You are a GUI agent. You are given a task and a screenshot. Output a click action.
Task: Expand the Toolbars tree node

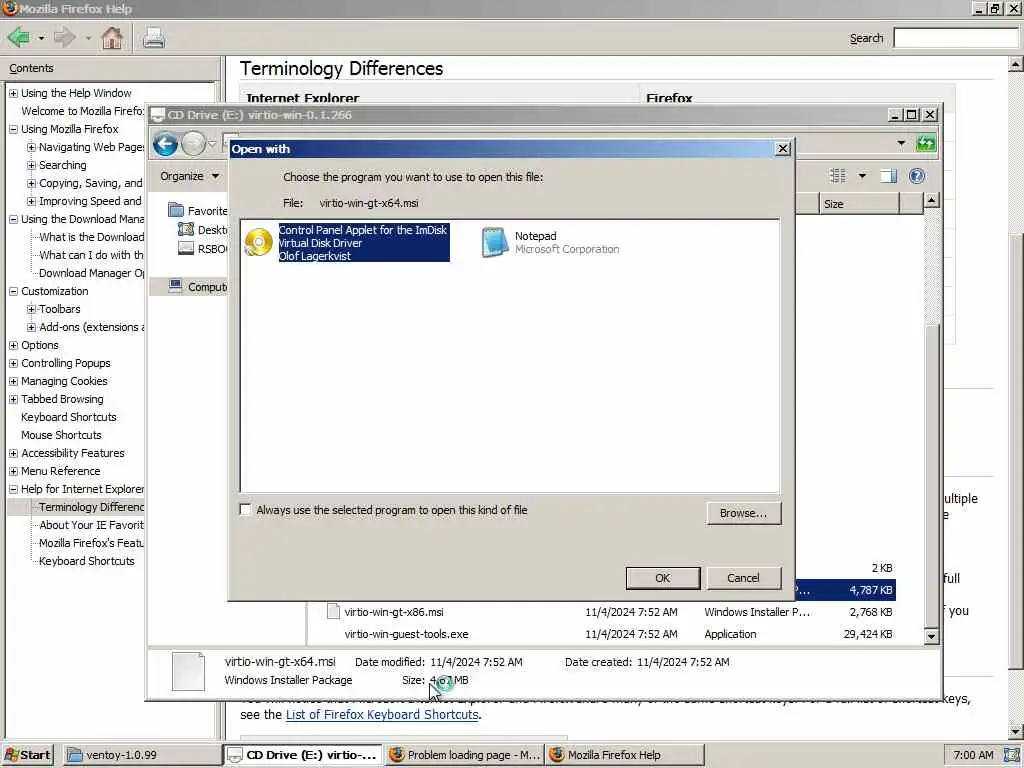(31, 310)
